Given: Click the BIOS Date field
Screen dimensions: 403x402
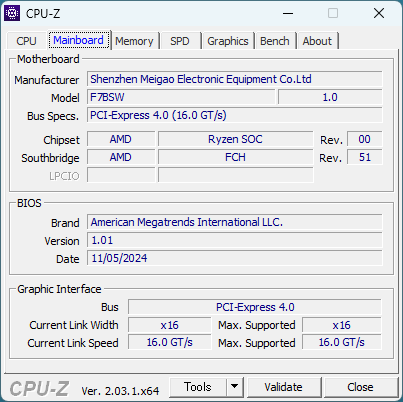Looking at the screenshot, I should 235,258.
